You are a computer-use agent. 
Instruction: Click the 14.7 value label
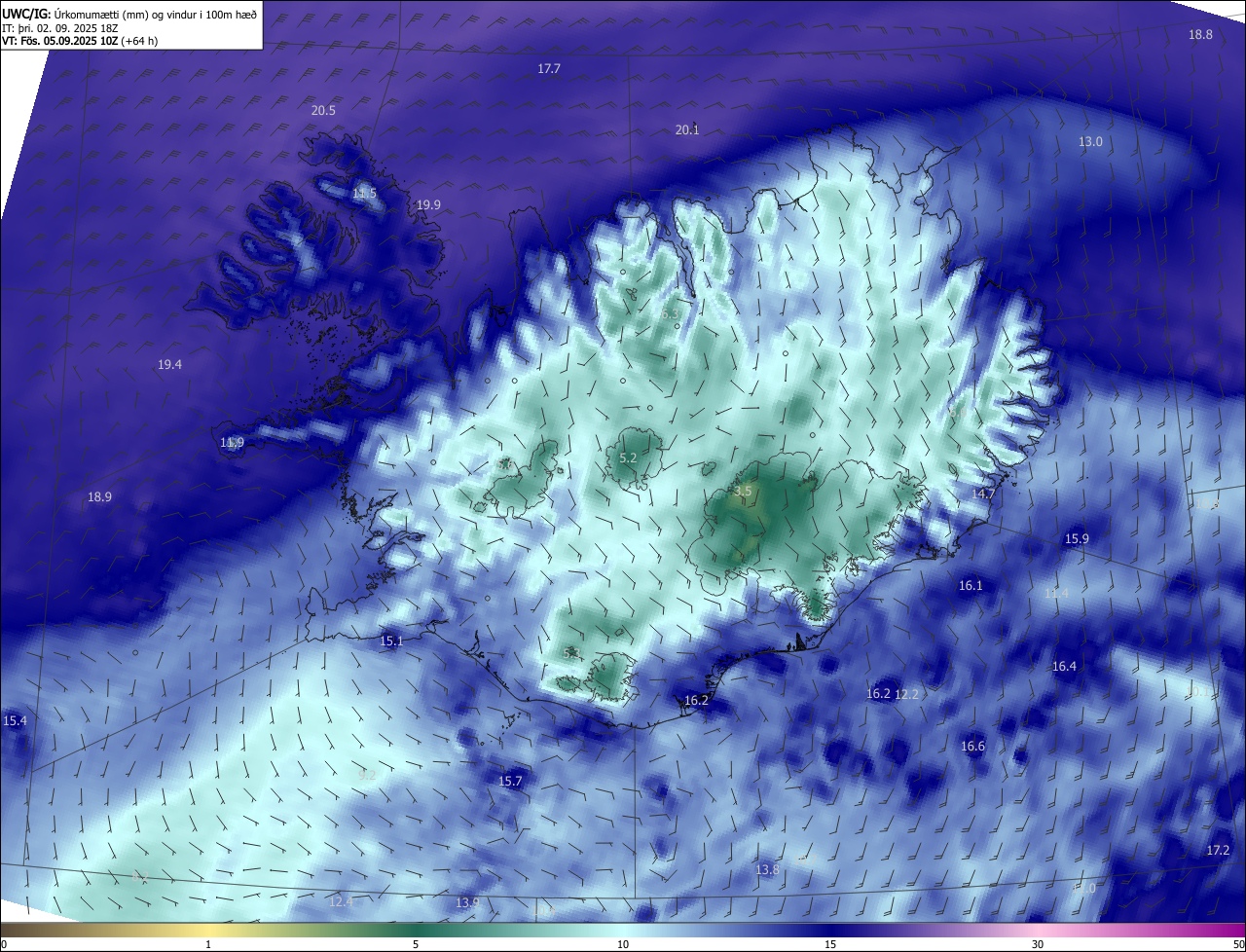click(x=983, y=494)
